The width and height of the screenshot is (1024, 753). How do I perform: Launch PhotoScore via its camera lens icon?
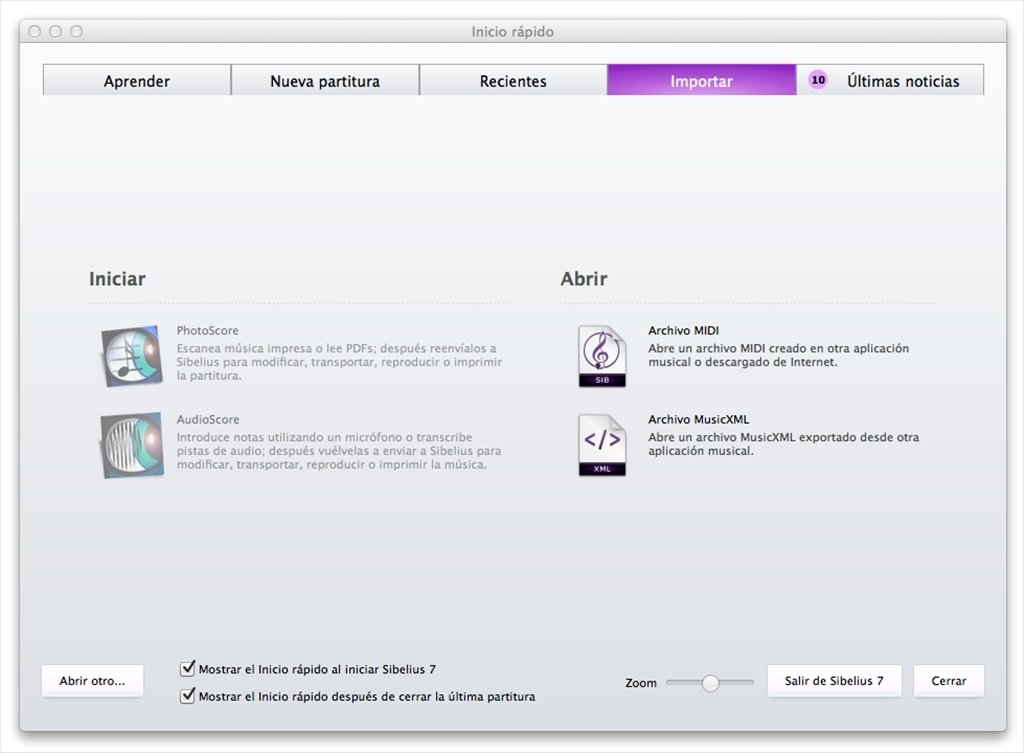pyautogui.click(x=132, y=356)
